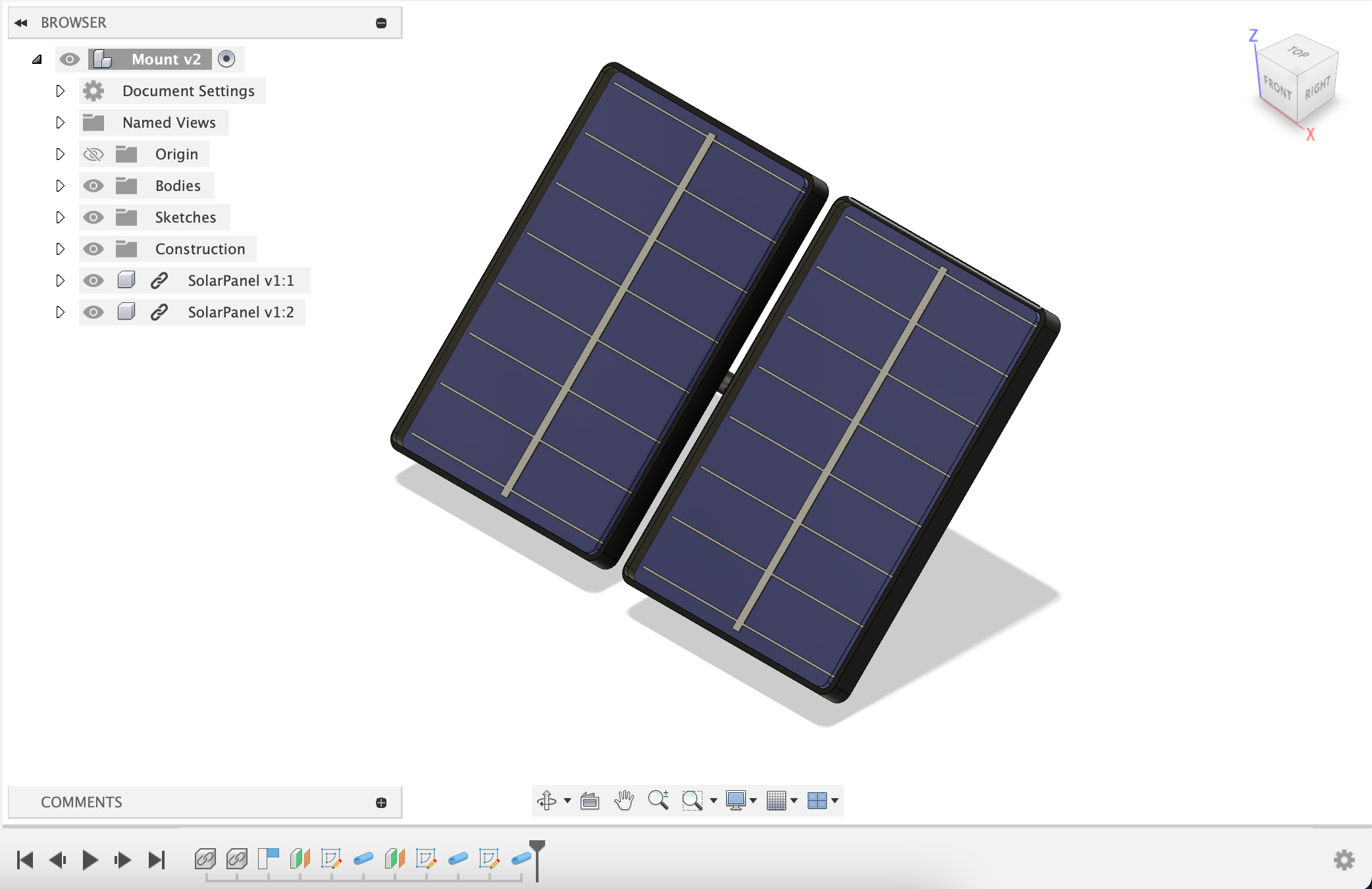Hide the Bodies folder visibility
The height and width of the screenshot is (889, 1372).
pyautogui.click(x=93, y=186)
